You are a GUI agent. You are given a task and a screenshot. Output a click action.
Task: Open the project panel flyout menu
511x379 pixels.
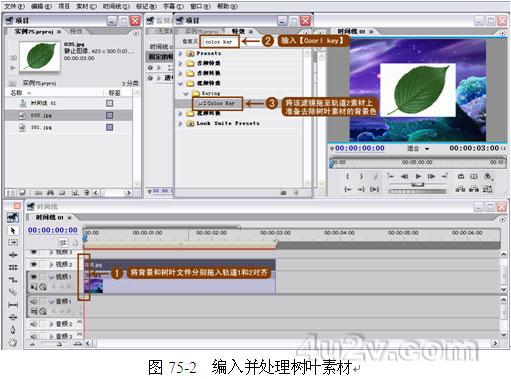(136, 33)
